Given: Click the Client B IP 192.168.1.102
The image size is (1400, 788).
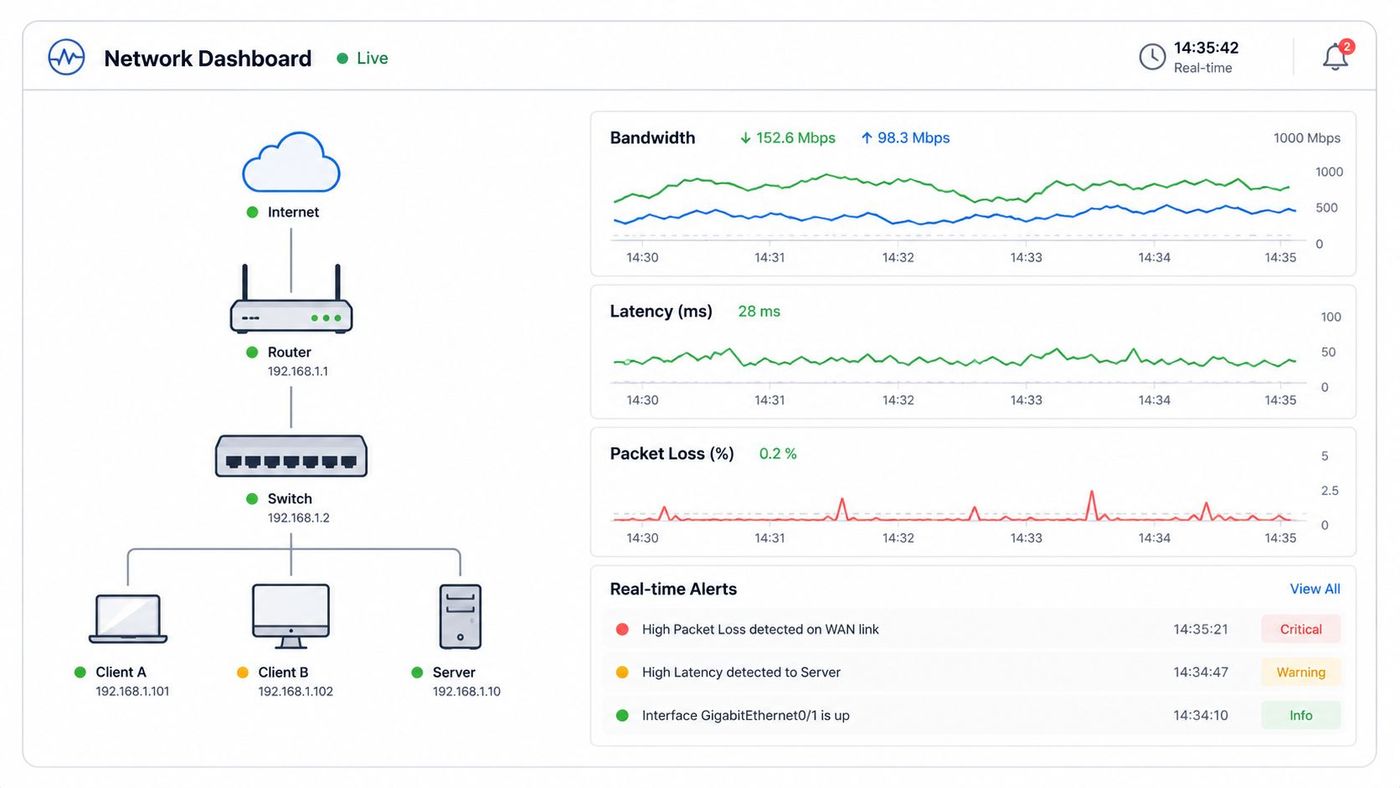Looking at the screenshot, I should point(296,691).
